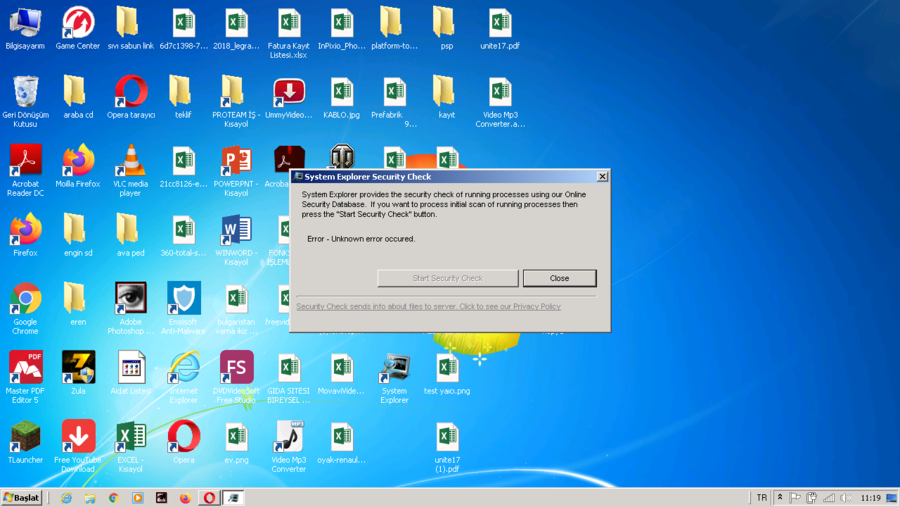This screenshot has height=507, width=900.
Task: Select the Free YouTube Download icon
Action: pyautogui.click(x=77, y=446)
